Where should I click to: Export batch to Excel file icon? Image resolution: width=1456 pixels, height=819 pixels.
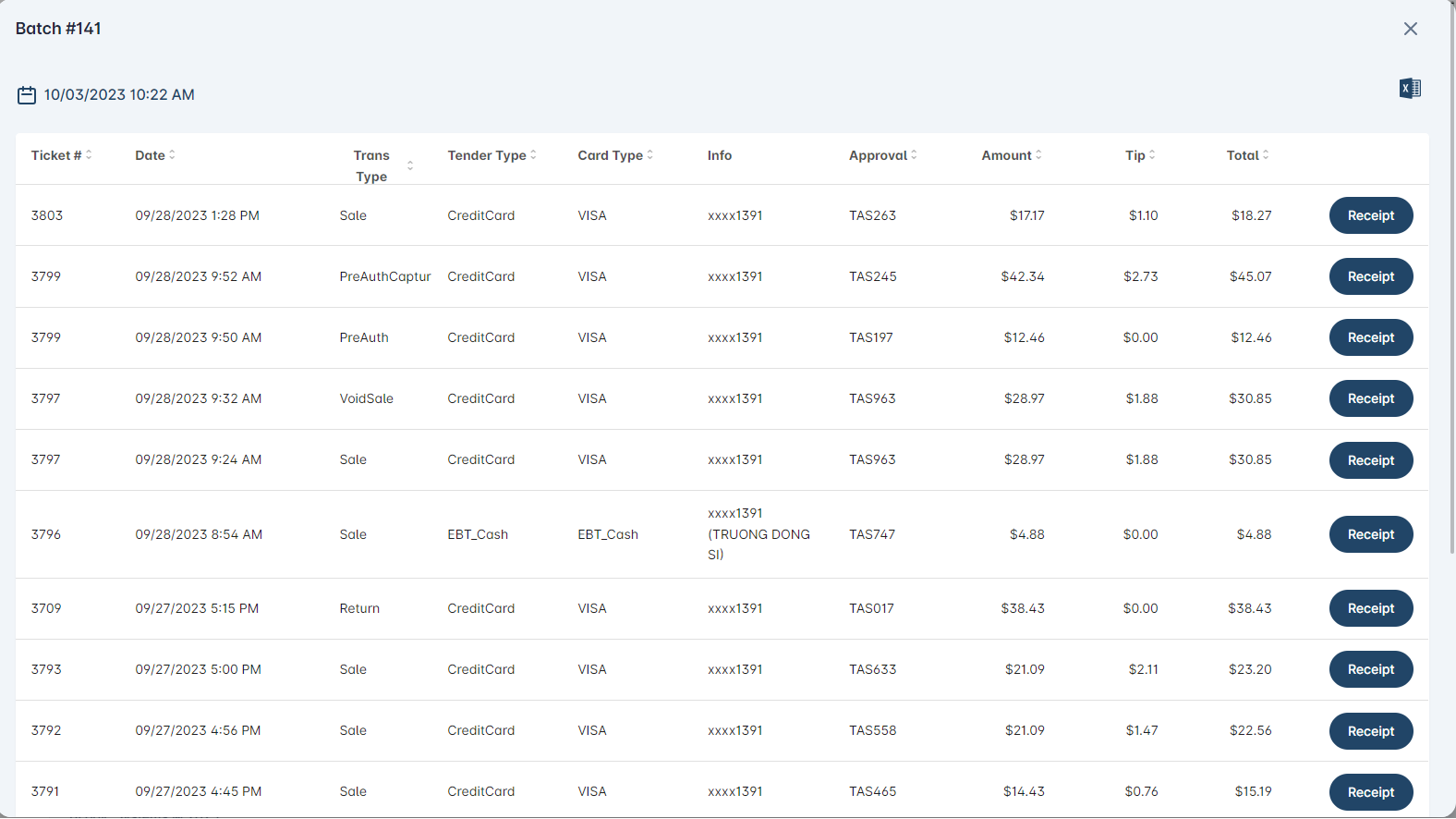1410,89
